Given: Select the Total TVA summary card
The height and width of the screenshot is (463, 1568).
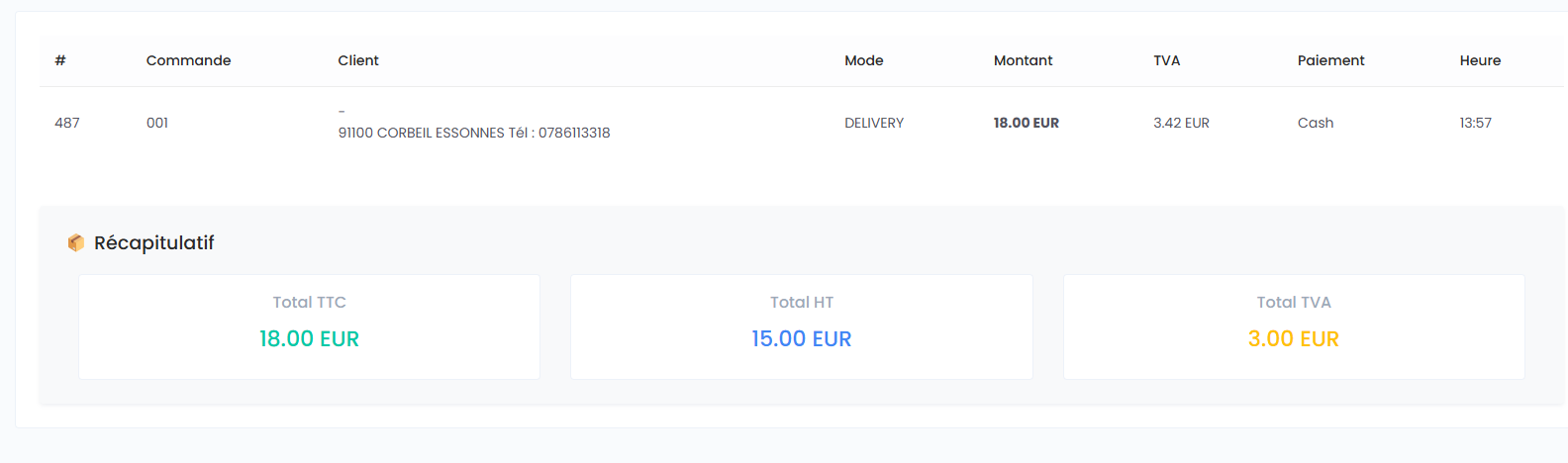Looking at the screenshot, I should click(1293, 326).
